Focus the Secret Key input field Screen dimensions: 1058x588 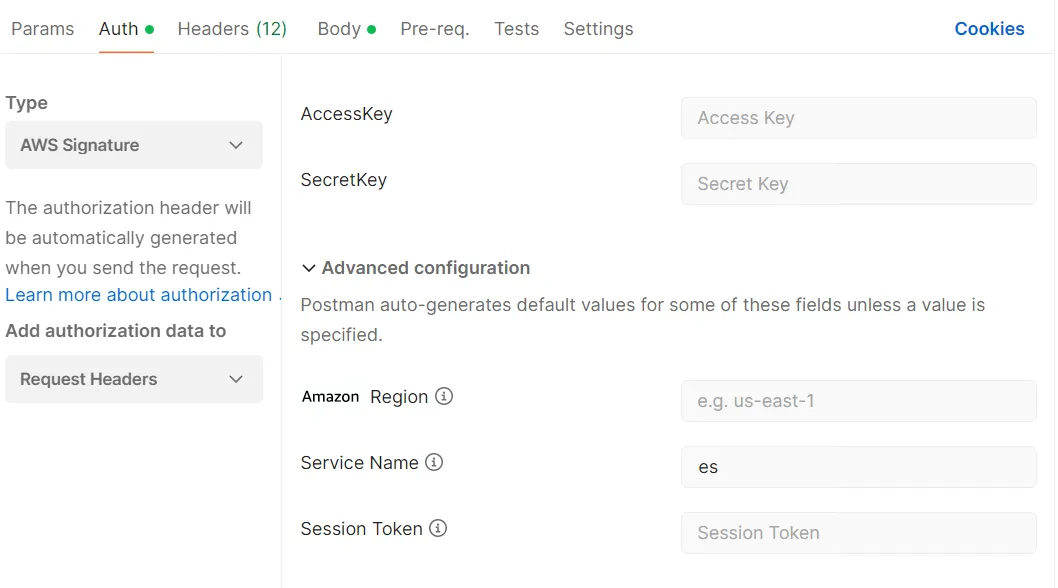858,184
